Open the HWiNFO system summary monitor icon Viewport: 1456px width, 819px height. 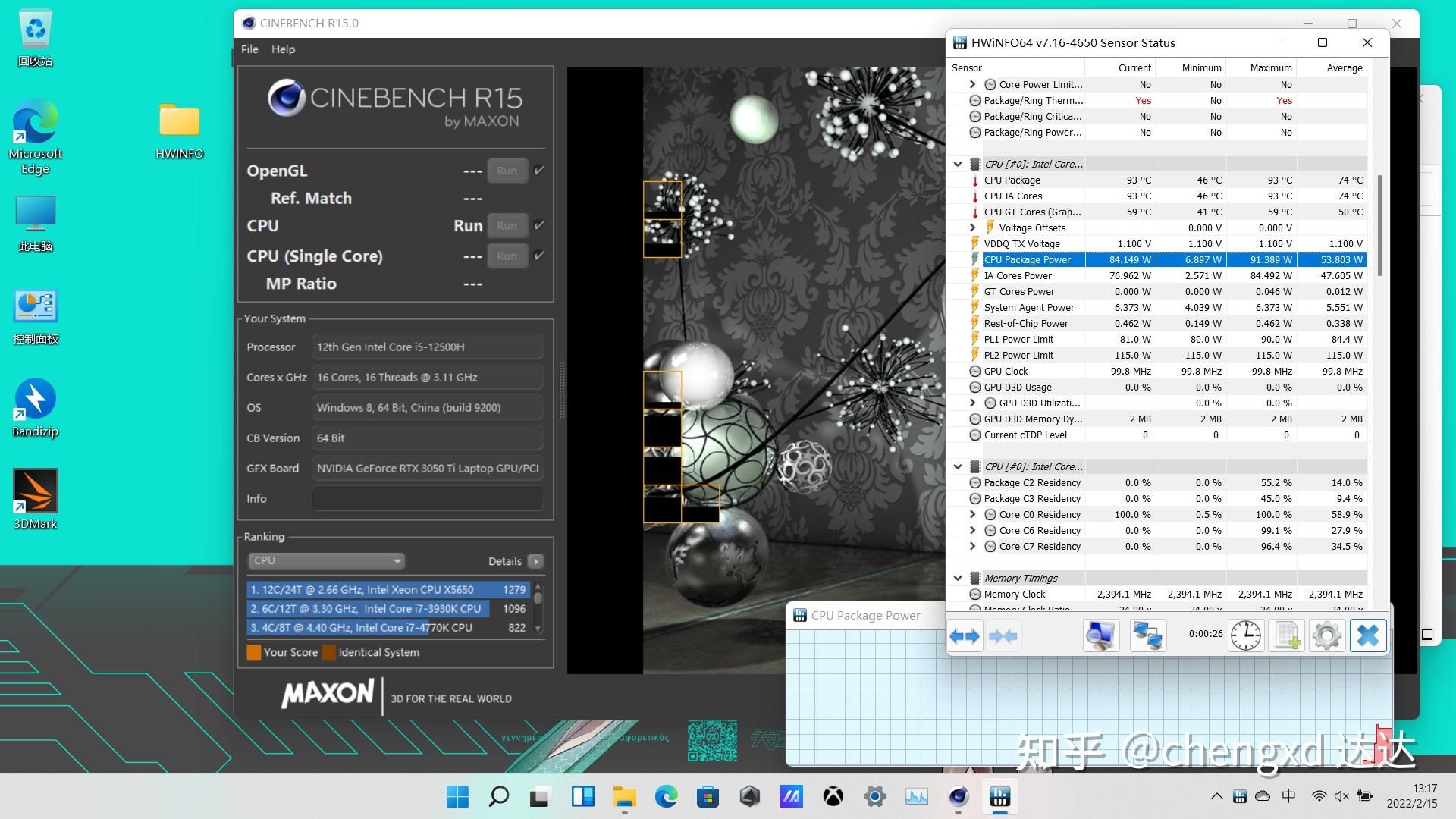[x=1100, y=635]
